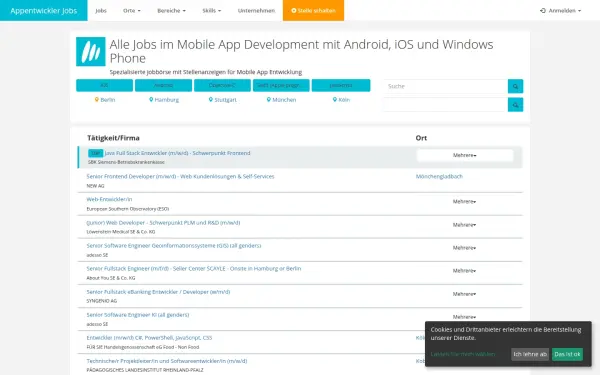600x375 pixels.
Task: Open Entwickler C#, PowerShell, JavaScript, CSS job
Action: click(149, 338)
